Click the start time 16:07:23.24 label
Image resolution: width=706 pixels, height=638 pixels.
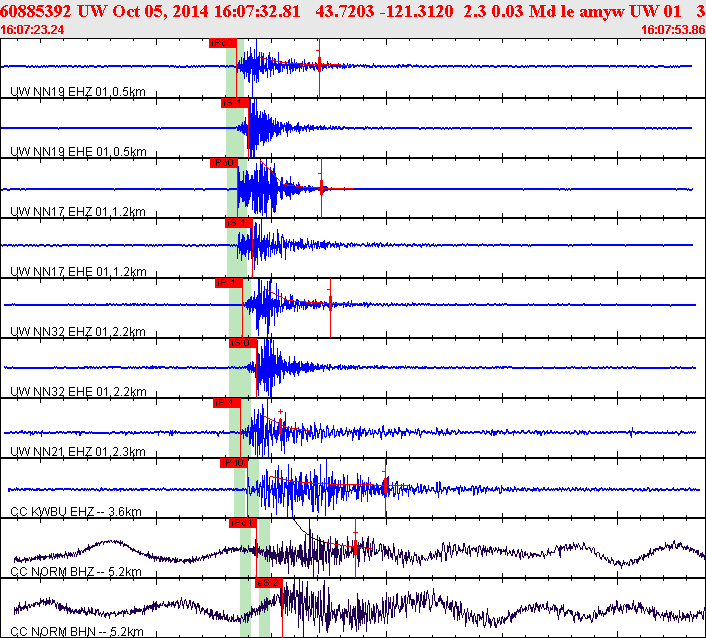click(x=33, y=30)
